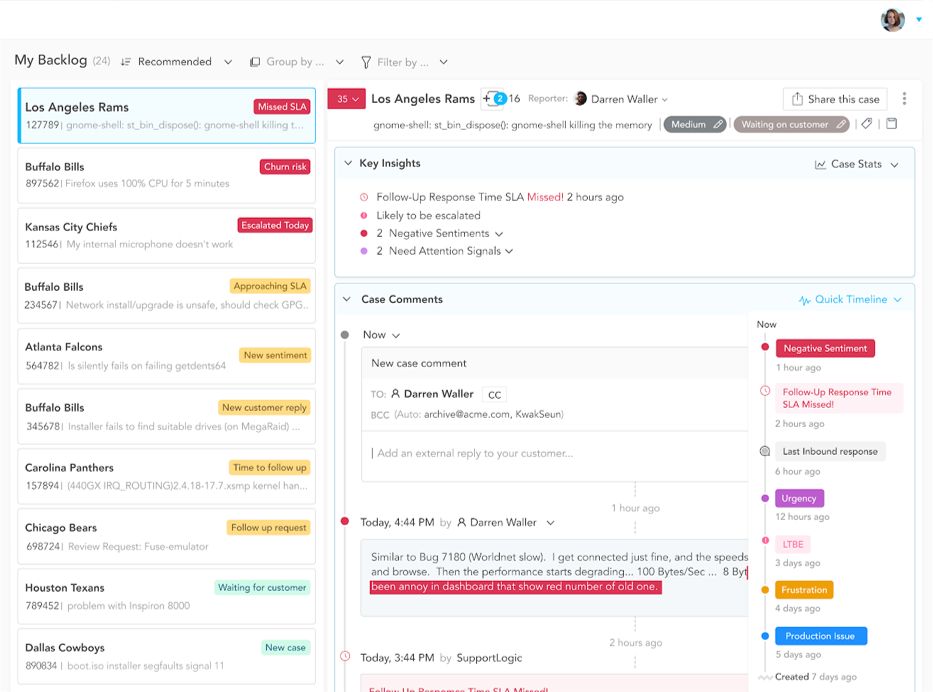This screenshot has width=933, height=692.
Task: Click Share this case button
Action: [835, 99]
